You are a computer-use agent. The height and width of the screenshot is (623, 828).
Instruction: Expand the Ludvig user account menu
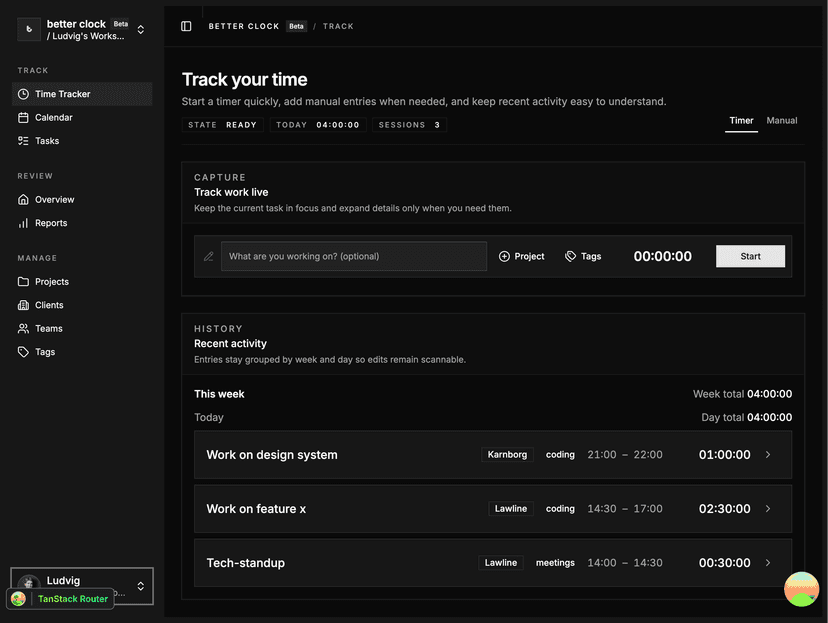pyautogui.click(x=141, y=585)
